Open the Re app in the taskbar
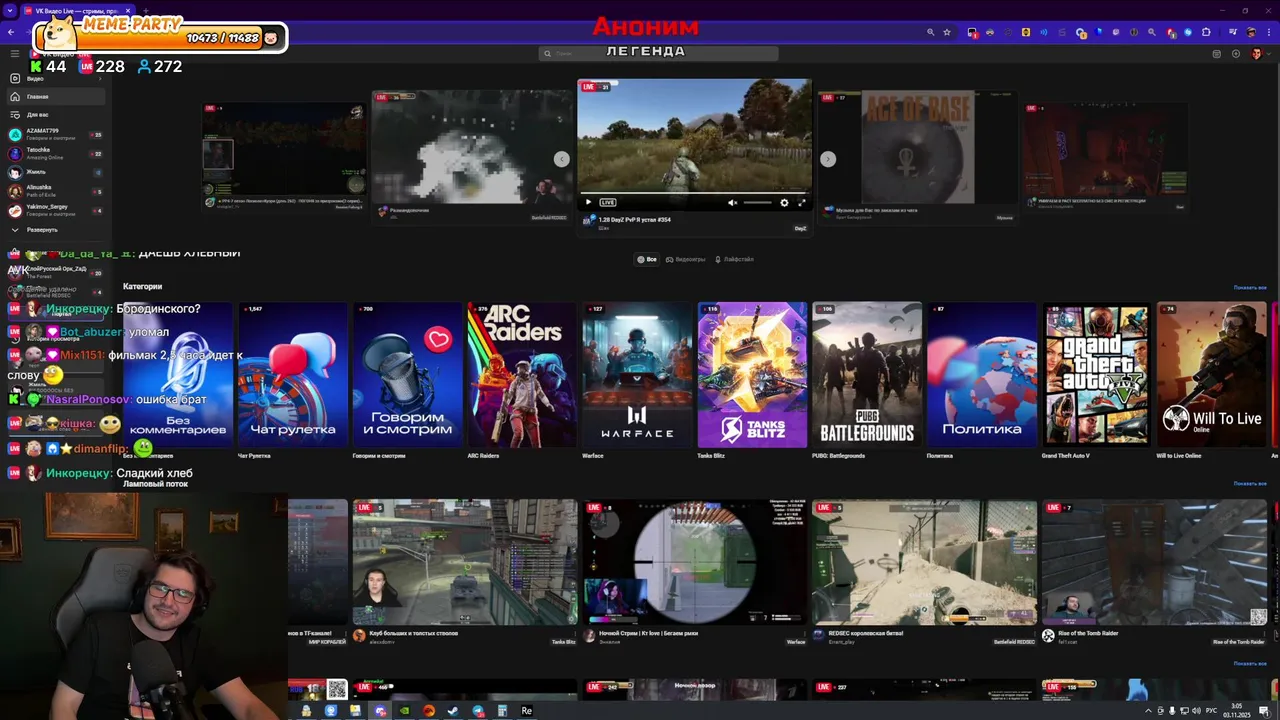 point(526,711)
